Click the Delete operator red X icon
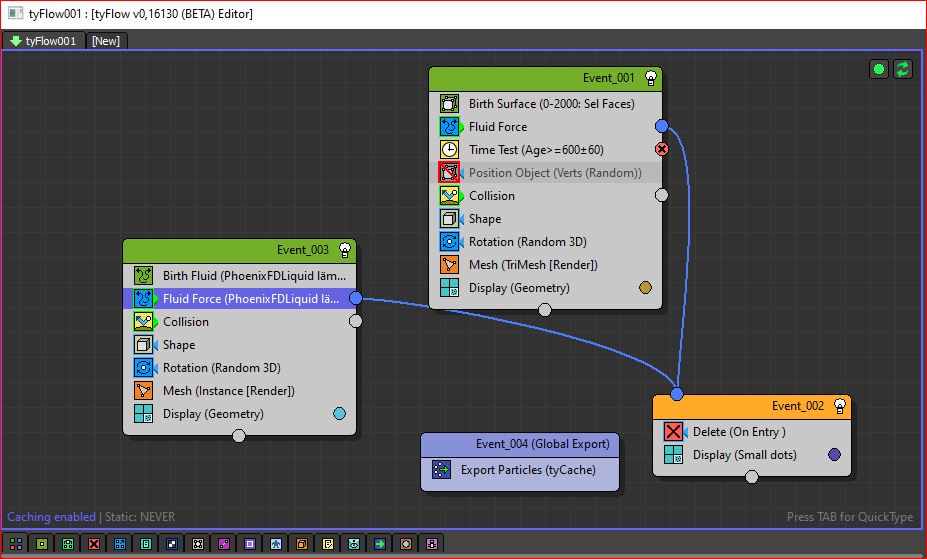927x559 pixels. coord(673,431)
